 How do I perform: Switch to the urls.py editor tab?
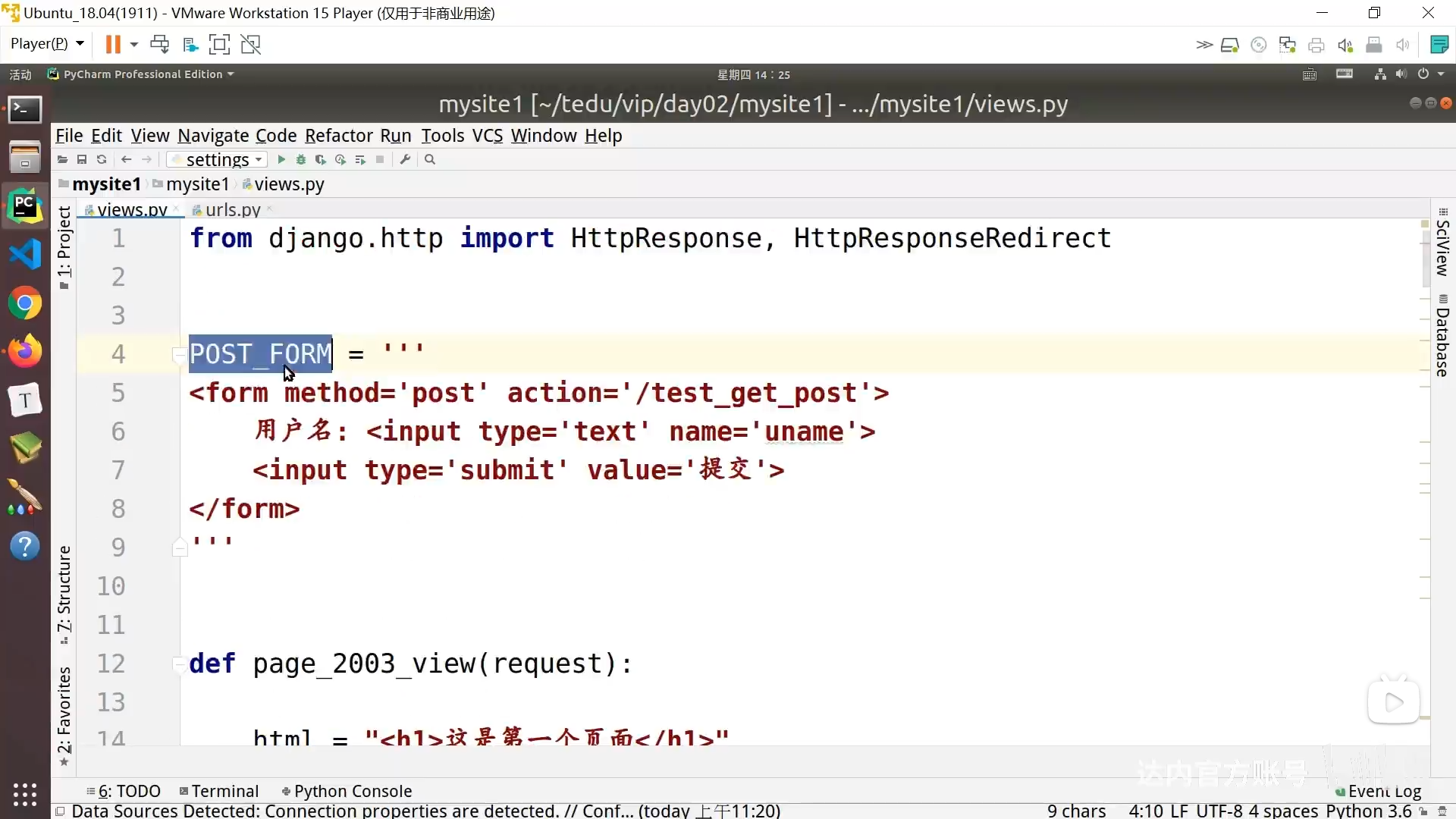(232, 210)
